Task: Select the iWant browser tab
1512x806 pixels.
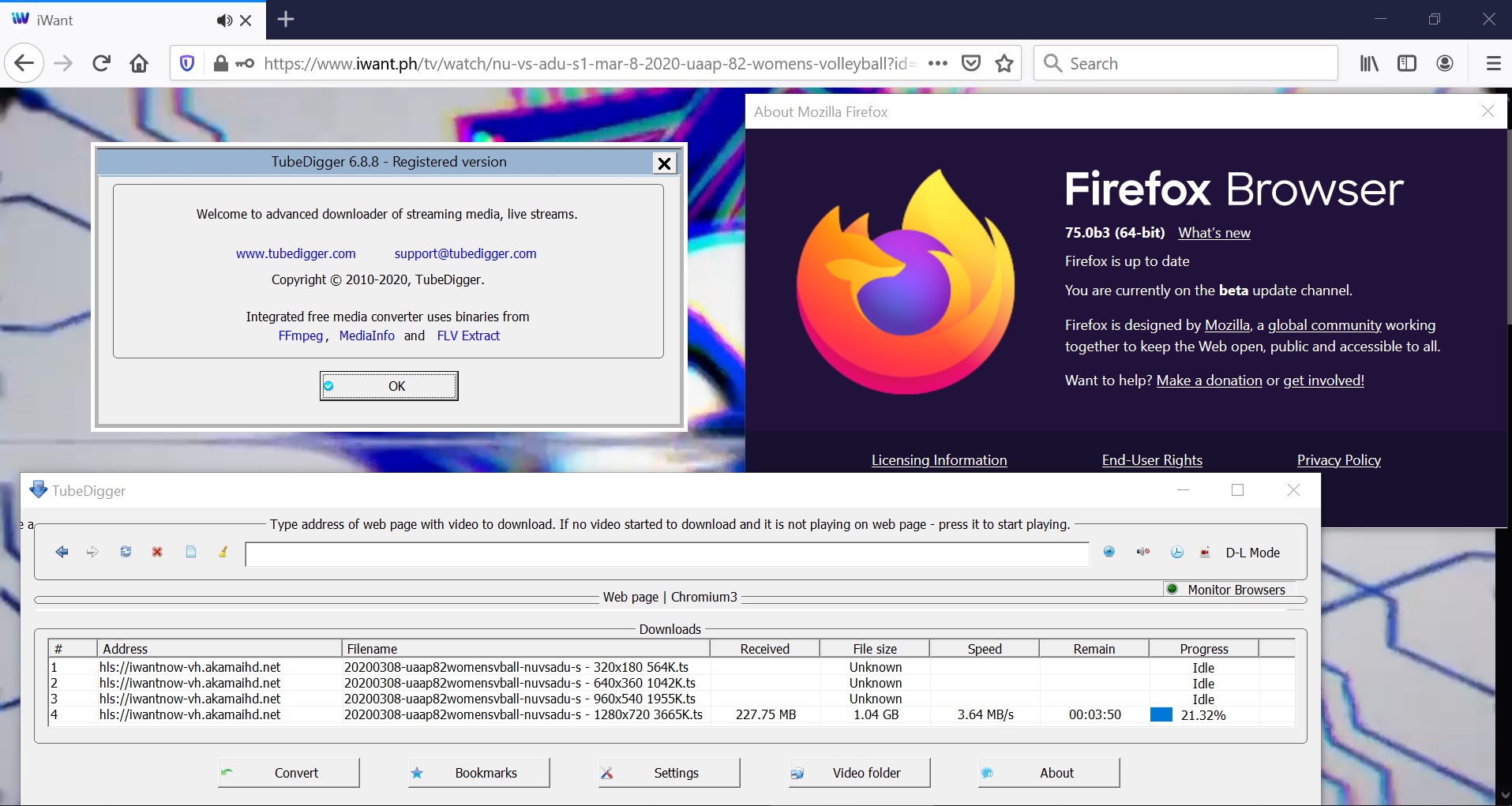Action: pyautogui.click(x=133, y=21)
